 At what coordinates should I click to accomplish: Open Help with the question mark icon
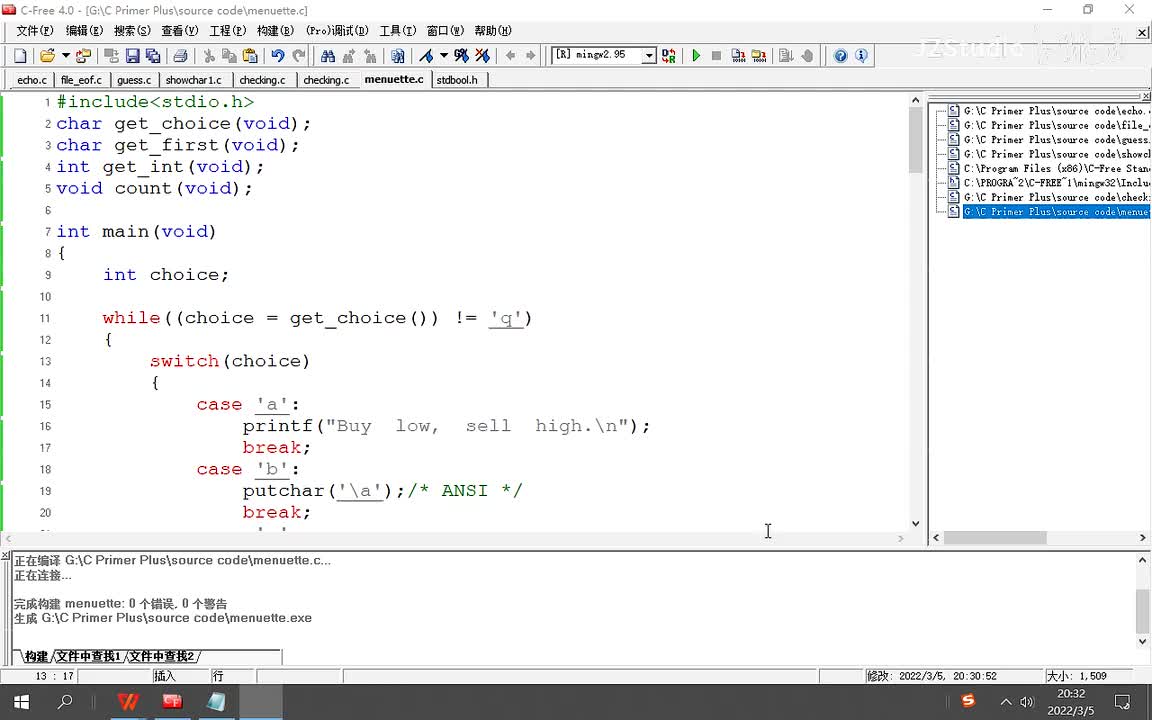pos(840,56)
